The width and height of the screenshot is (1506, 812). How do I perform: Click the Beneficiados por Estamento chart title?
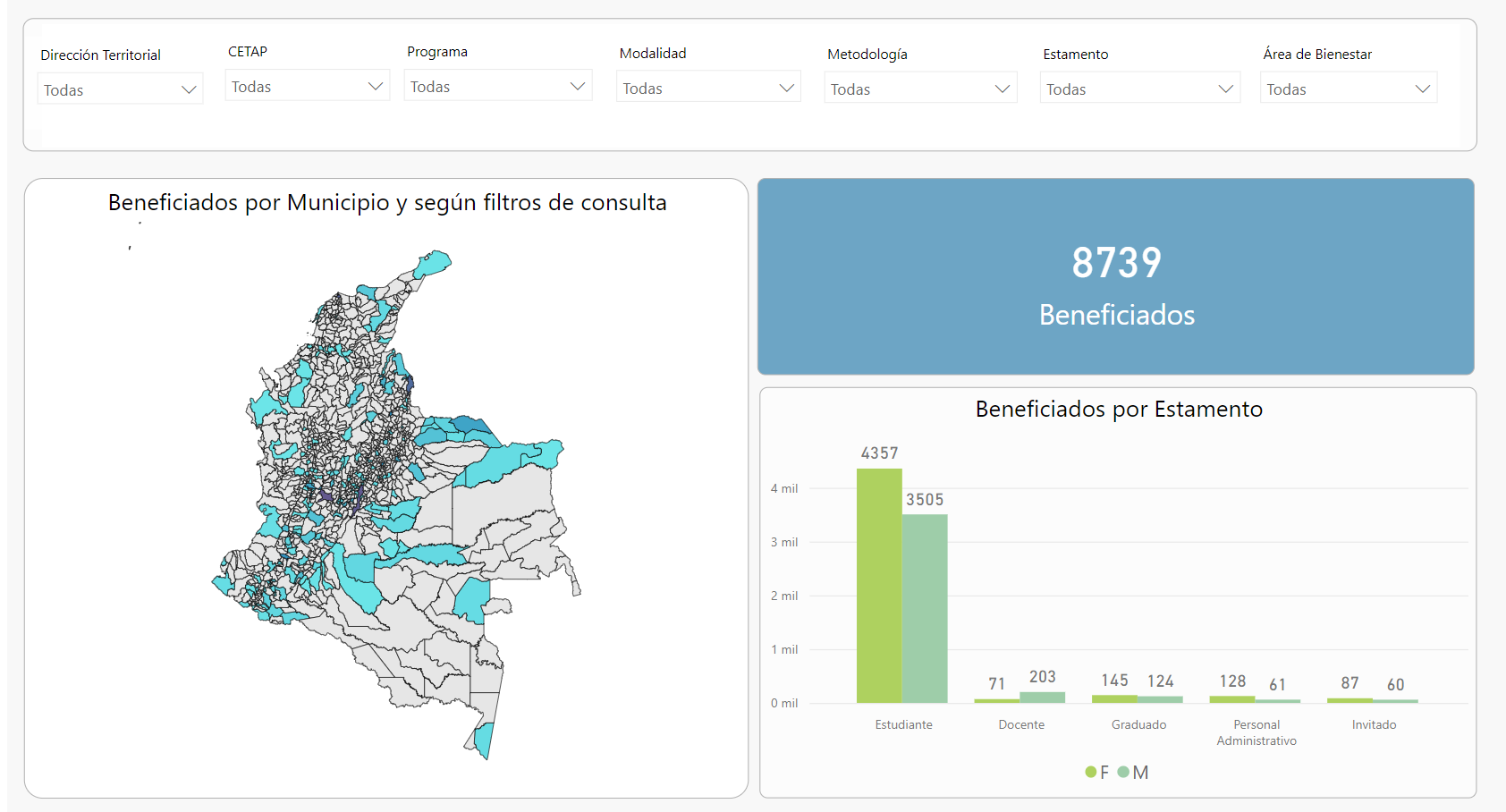pyautogui.click(x=1119, y=410)
